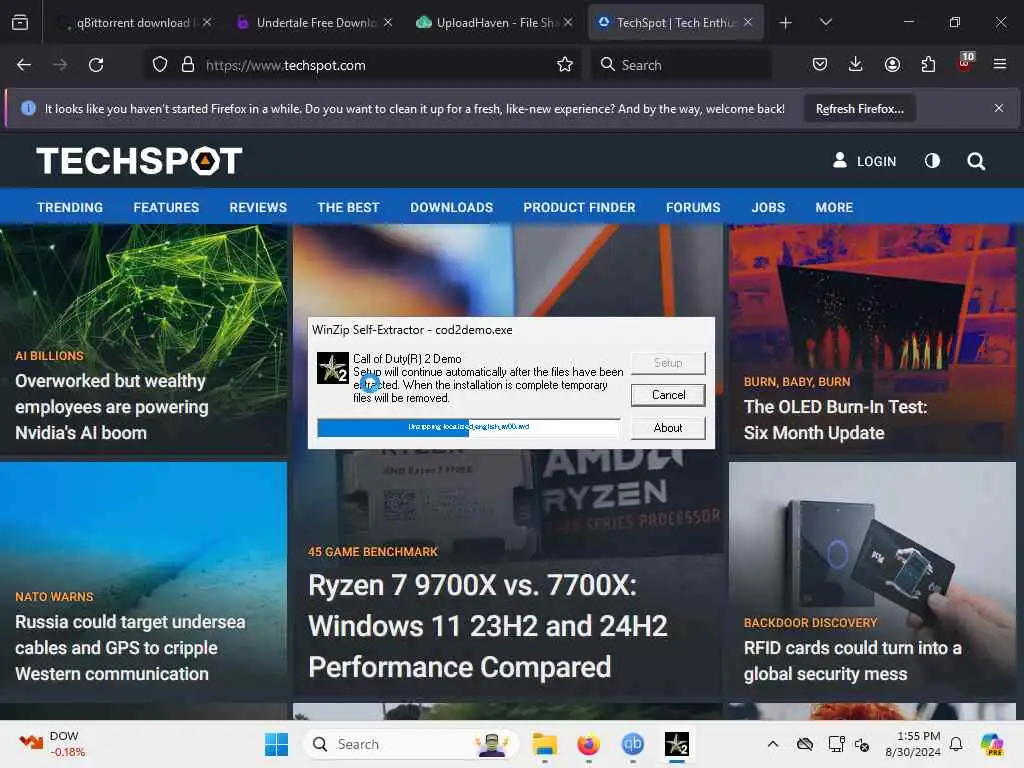Open Russia undersea cables article
The height and width of the screenshot is (768, 1024).
[130, 648]
